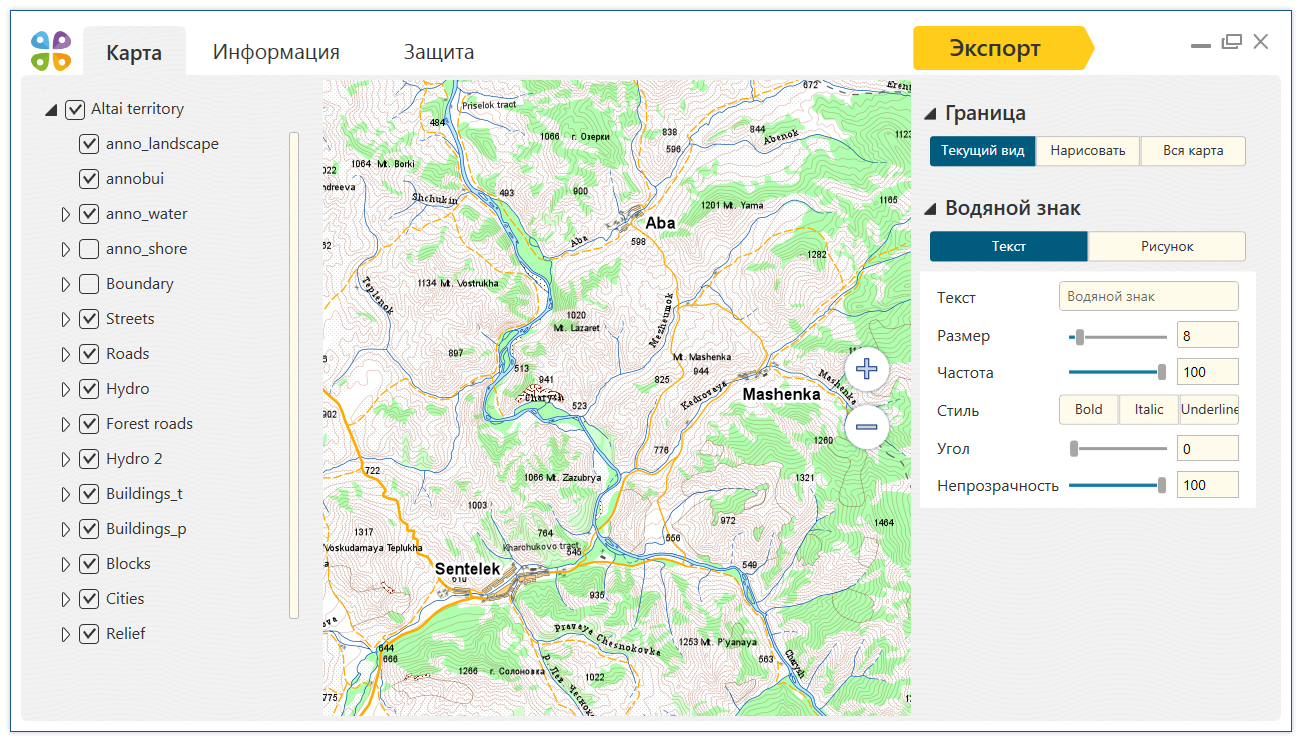This screenshot has width=1302, height=742.
Task: Choose Текущий вид boundary option
Action: [983, 151]
